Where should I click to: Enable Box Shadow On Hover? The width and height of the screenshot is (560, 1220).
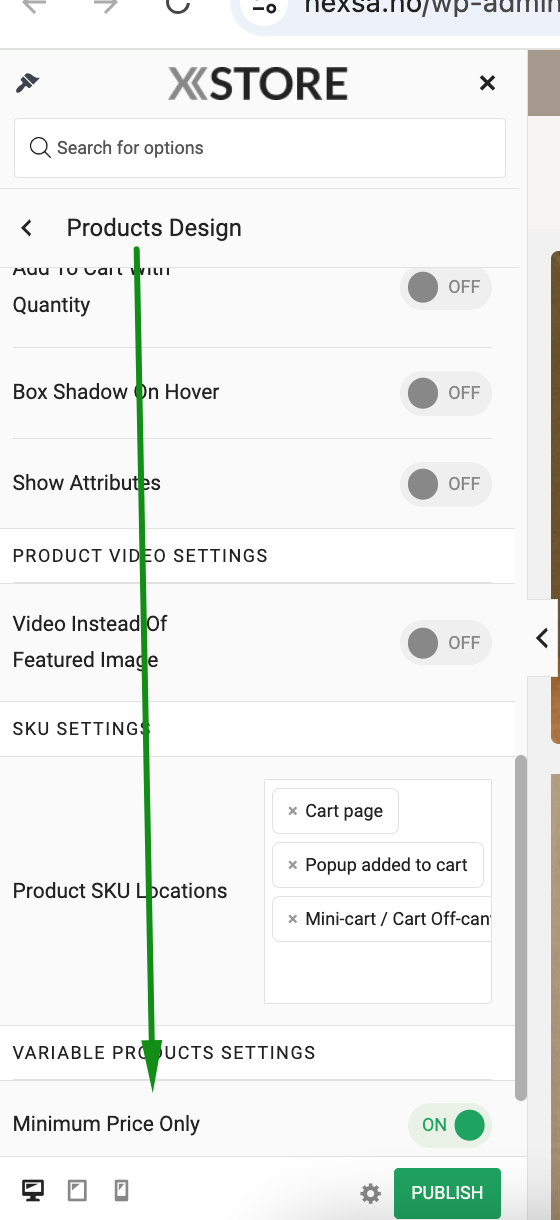tap(446, 393)
